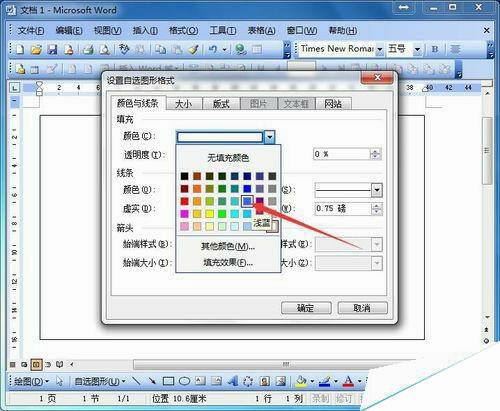The image size is (500, 411).
Task: Click the Insert Hyperlink globe icon
Action: [x=240, y=50]
